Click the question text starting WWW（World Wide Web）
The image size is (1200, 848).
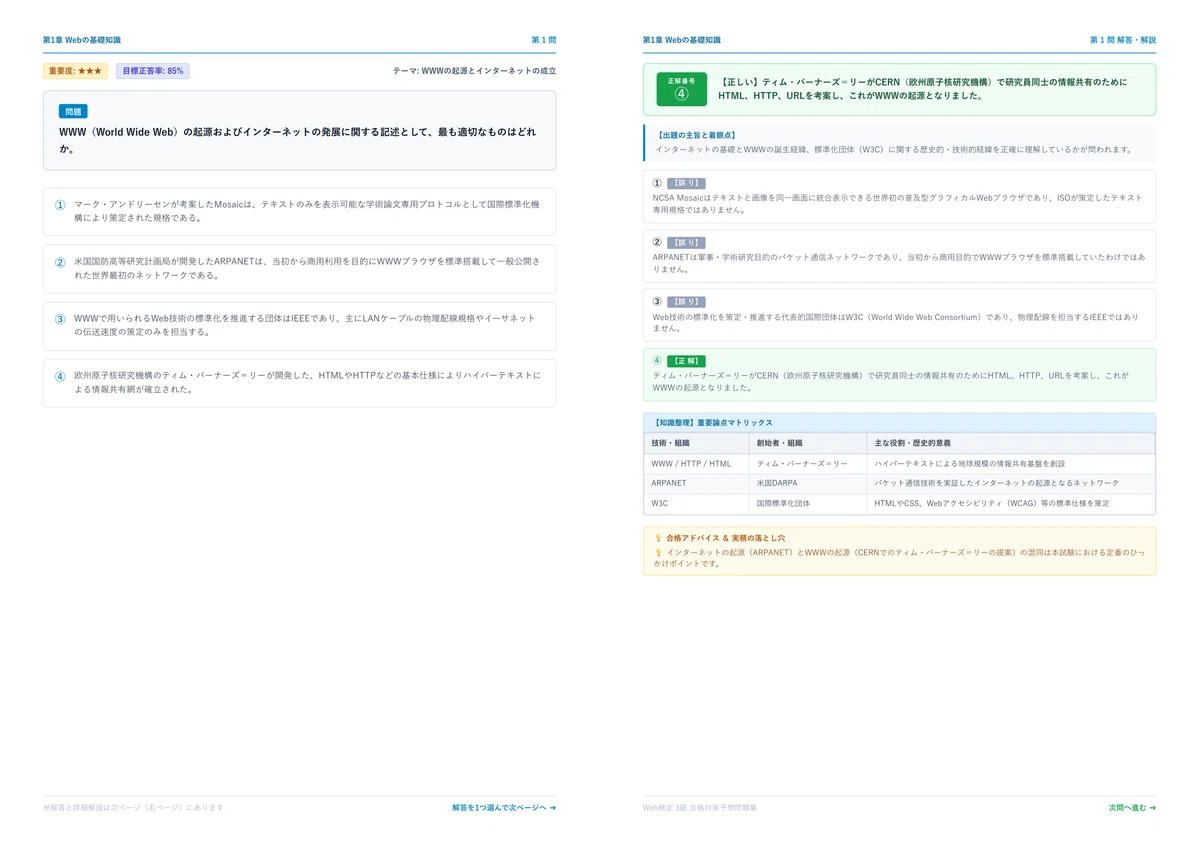(297, 140)
